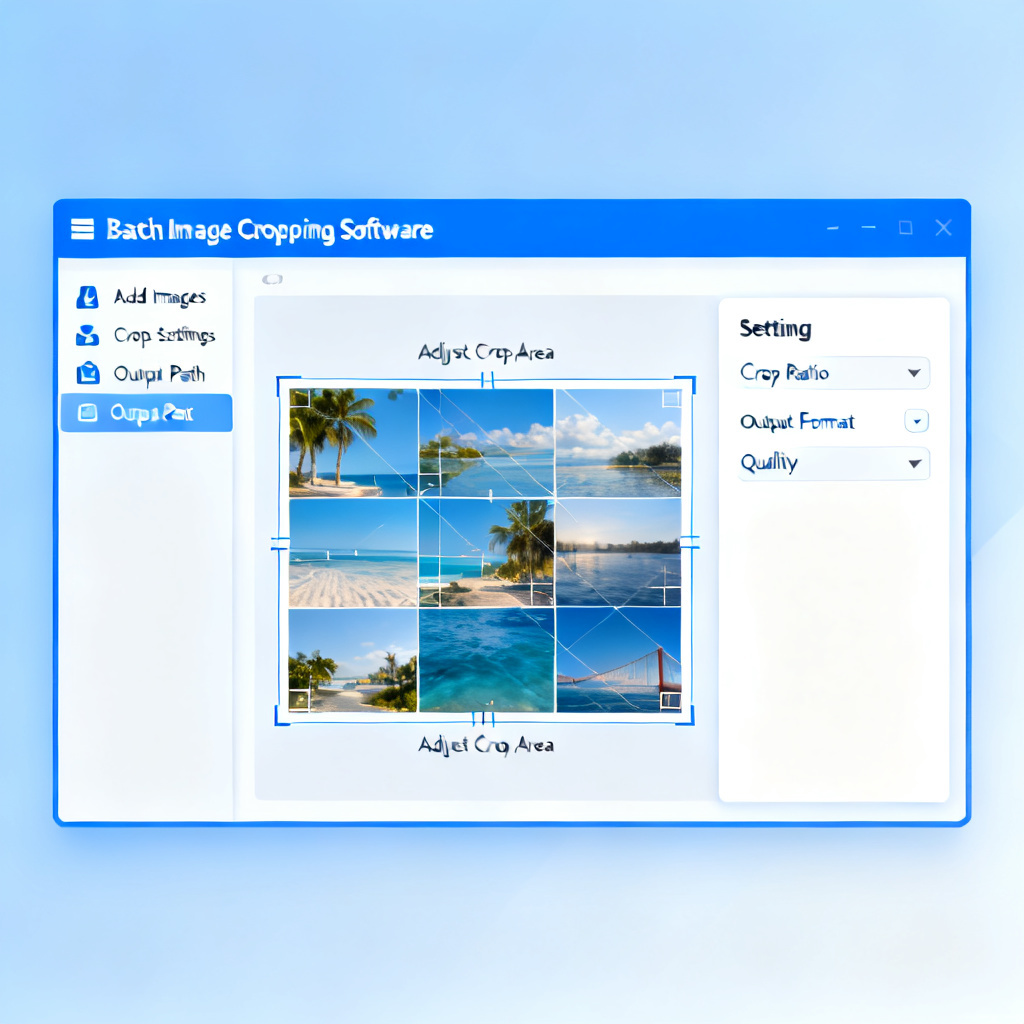The width and height of the screenshot is (1024, 1024).
Task: Select the white sand beach thumbnail
Action: point(353,553)
